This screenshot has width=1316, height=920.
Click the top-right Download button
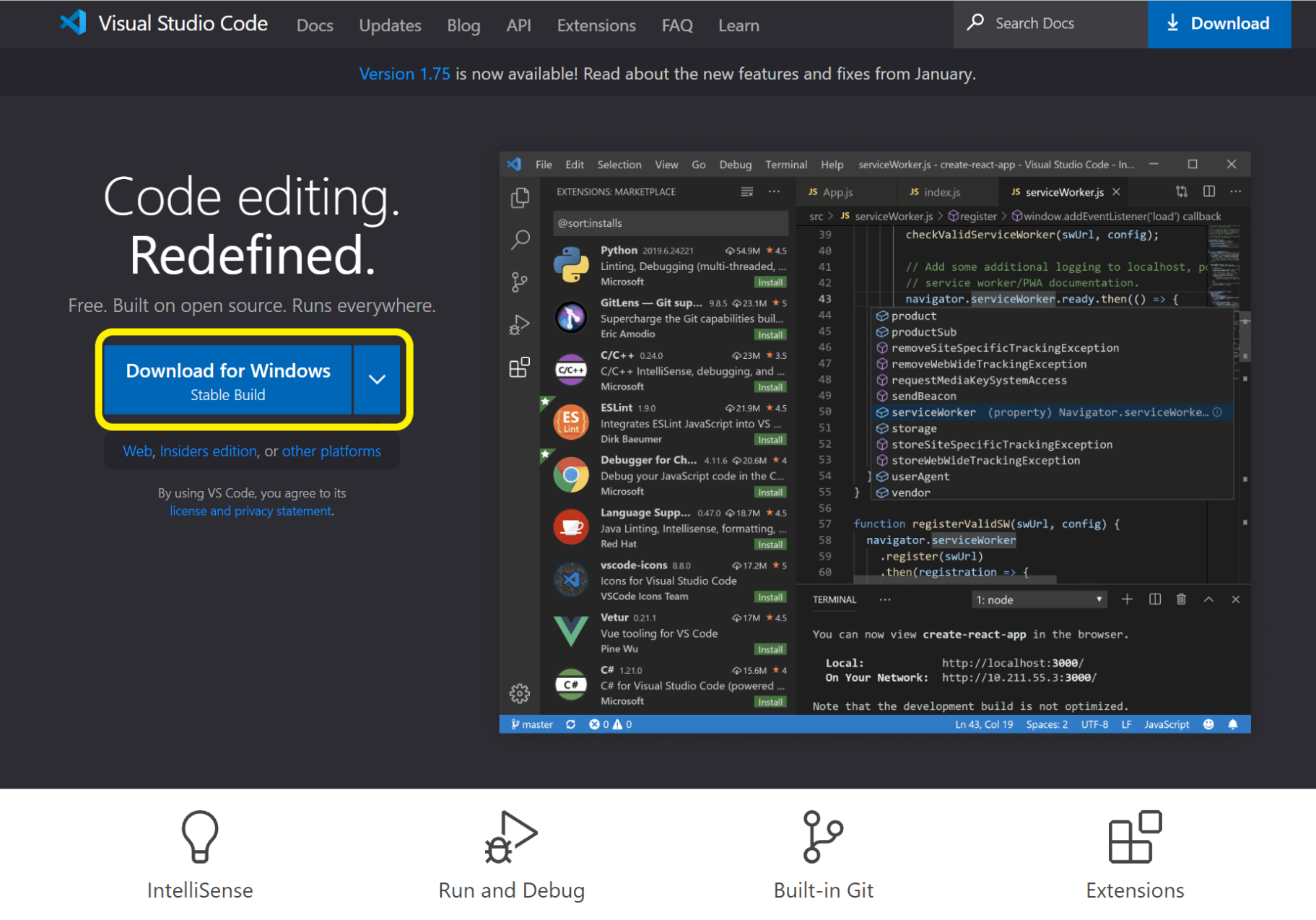click(x=1219, y=24)
